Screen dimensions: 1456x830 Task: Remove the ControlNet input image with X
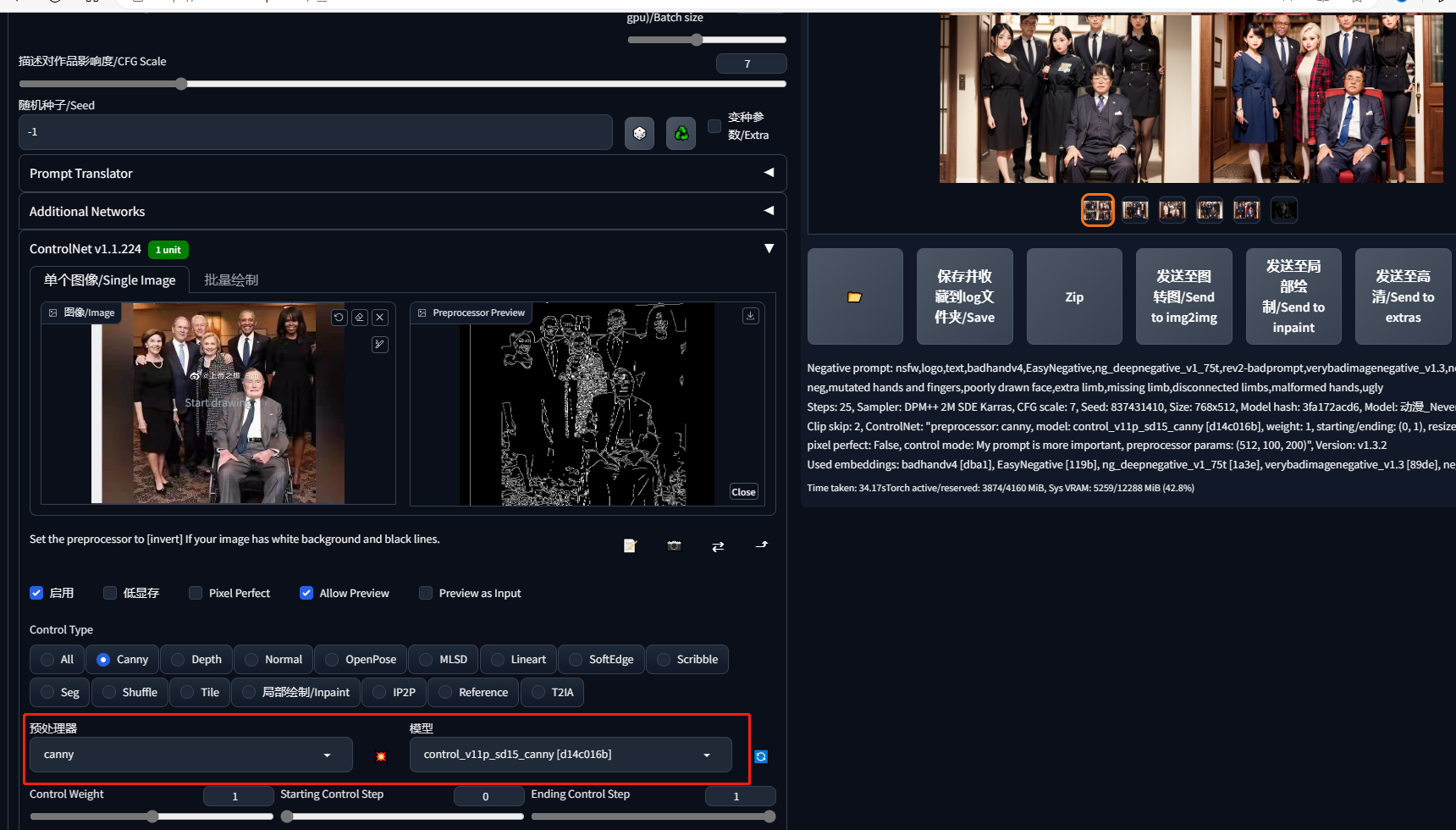(380, 317)
